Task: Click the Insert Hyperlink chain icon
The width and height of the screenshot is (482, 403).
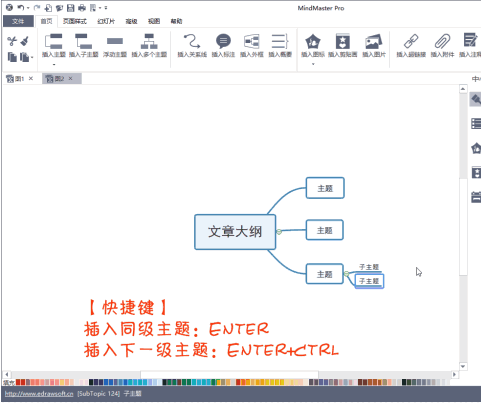Action: pos(411,41)
